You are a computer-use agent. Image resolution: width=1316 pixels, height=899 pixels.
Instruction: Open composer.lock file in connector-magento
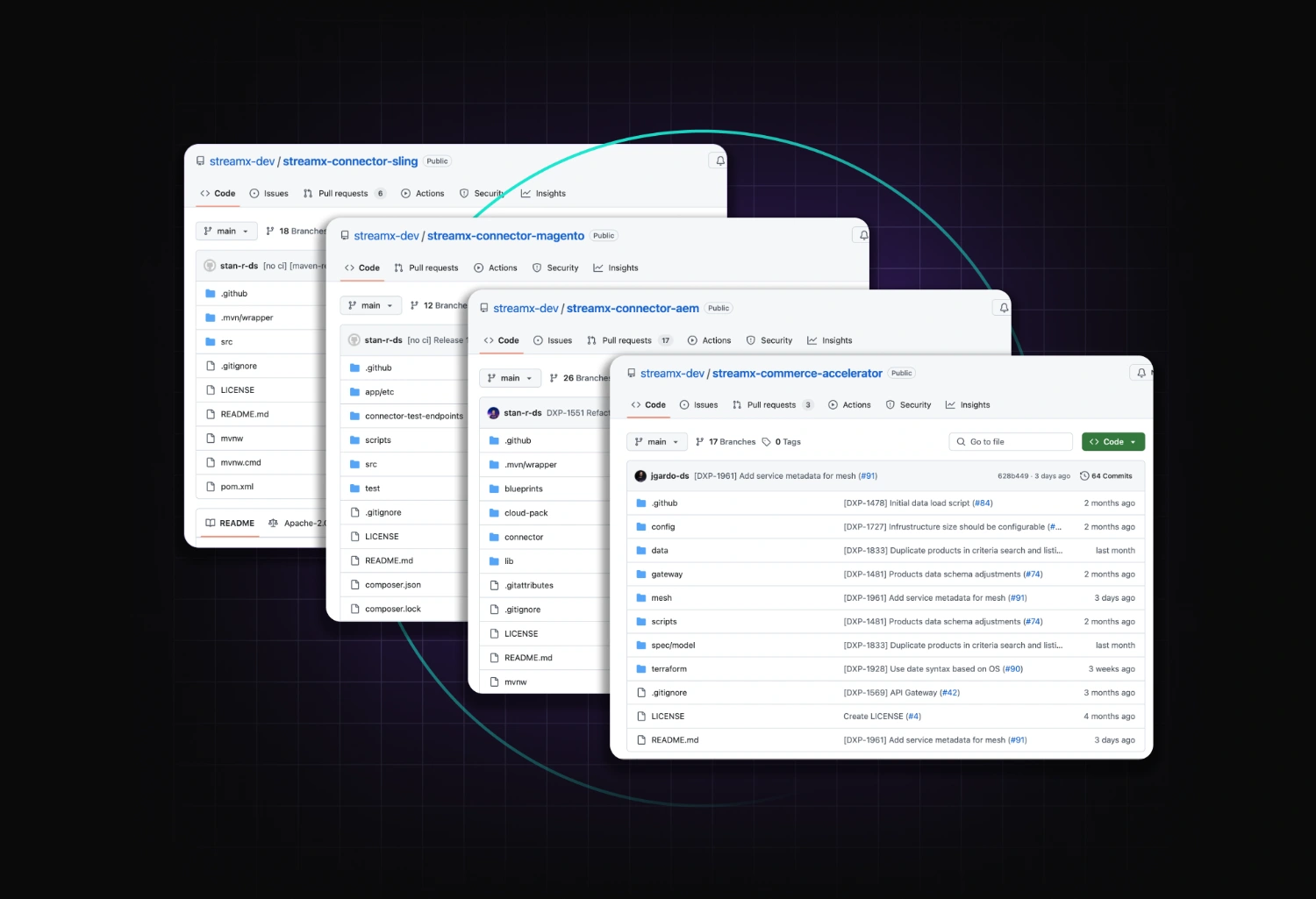[392, 609]
